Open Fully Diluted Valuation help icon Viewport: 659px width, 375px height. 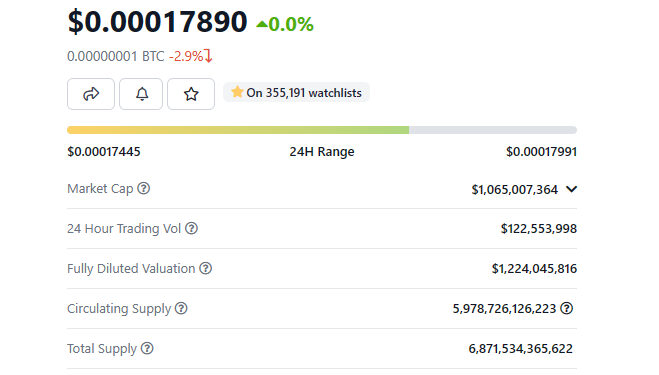click(x=206, y=268)
